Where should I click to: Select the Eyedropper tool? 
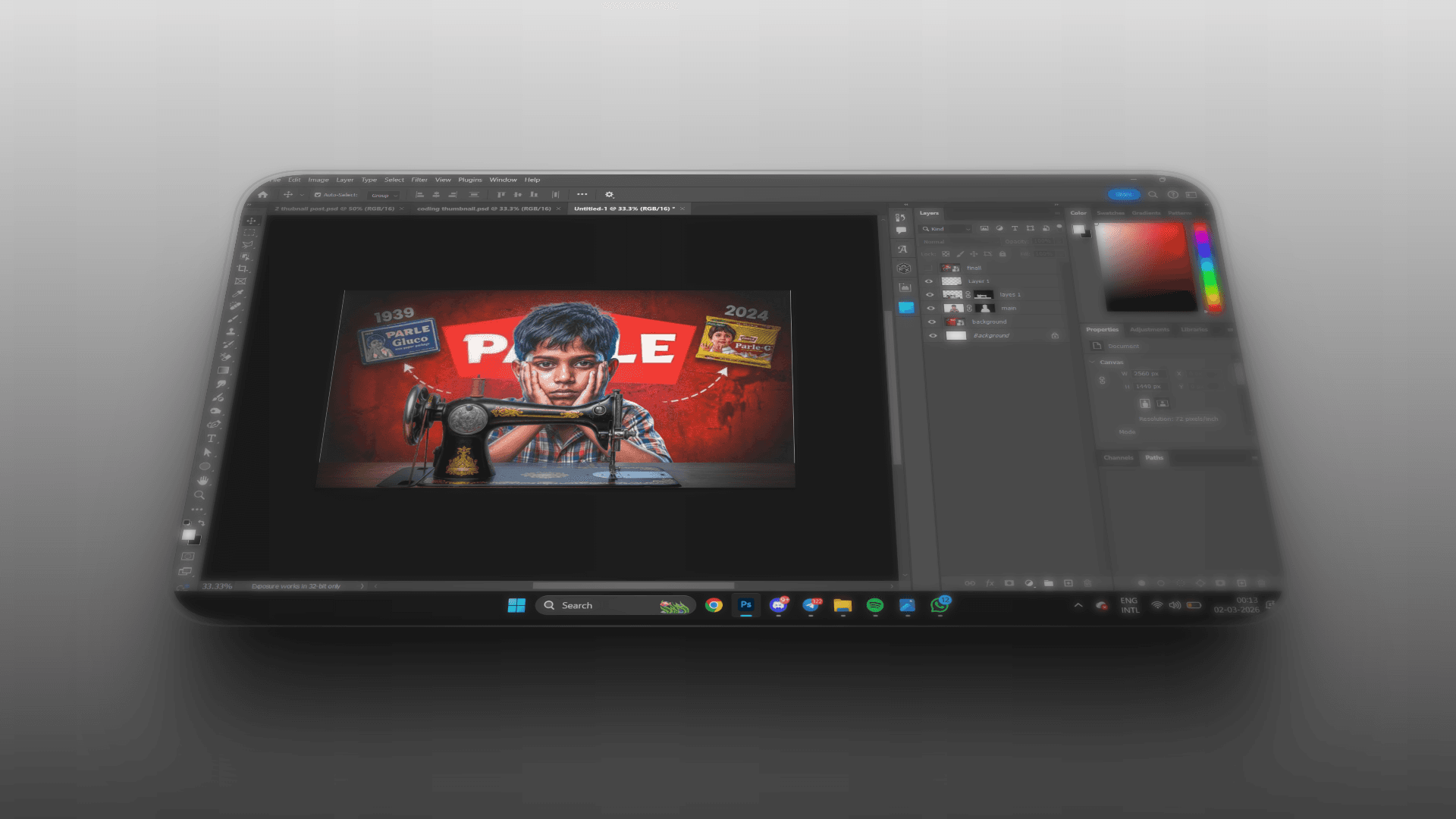pos(237,293)
